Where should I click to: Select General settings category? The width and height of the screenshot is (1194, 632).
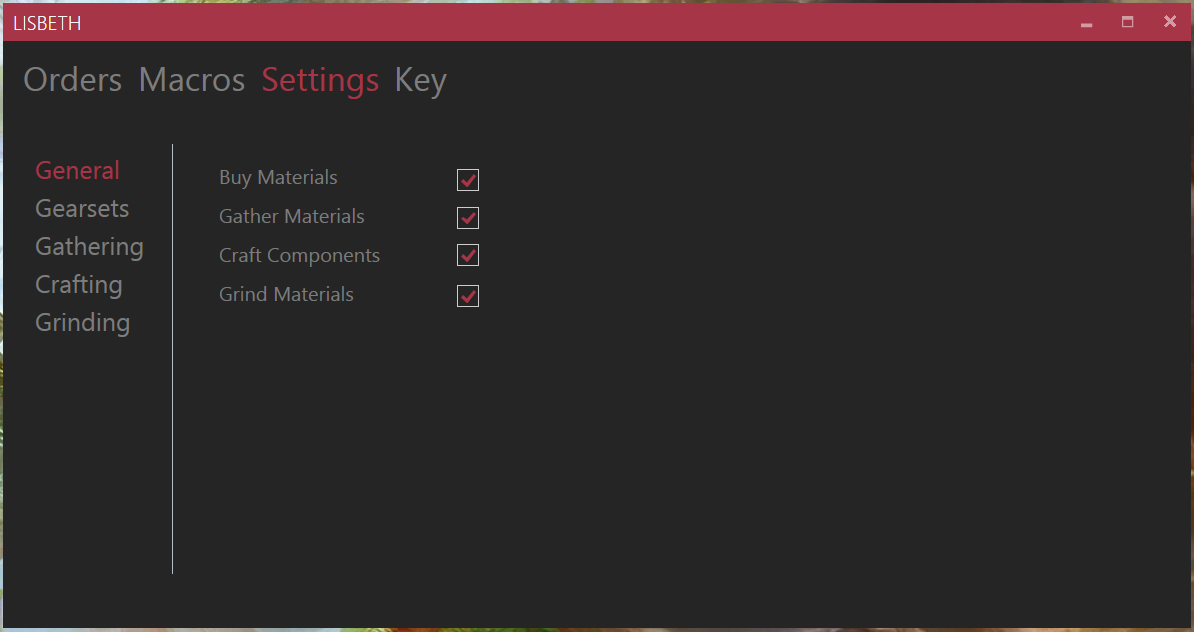click(77, 171)
